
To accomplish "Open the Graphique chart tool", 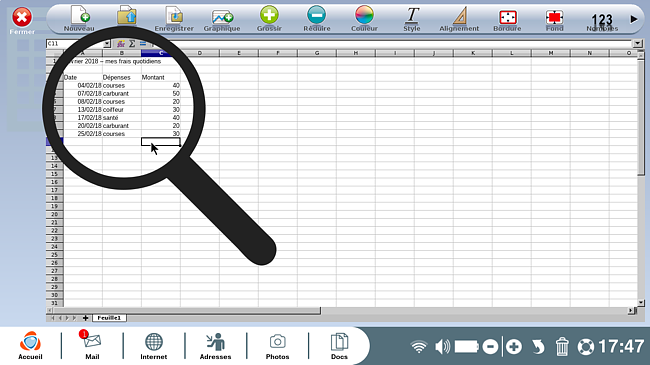I will [x=222, y=17].
